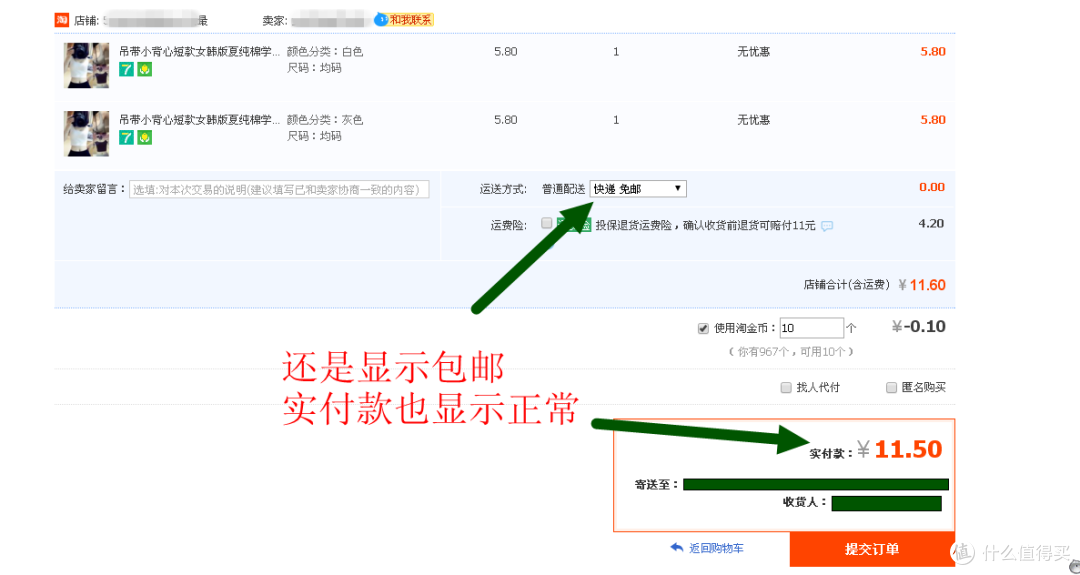Open the 快递 免邮 shipping method dropdown
The height and width of the screenshot is (575, 1080).
click(638, 189)
